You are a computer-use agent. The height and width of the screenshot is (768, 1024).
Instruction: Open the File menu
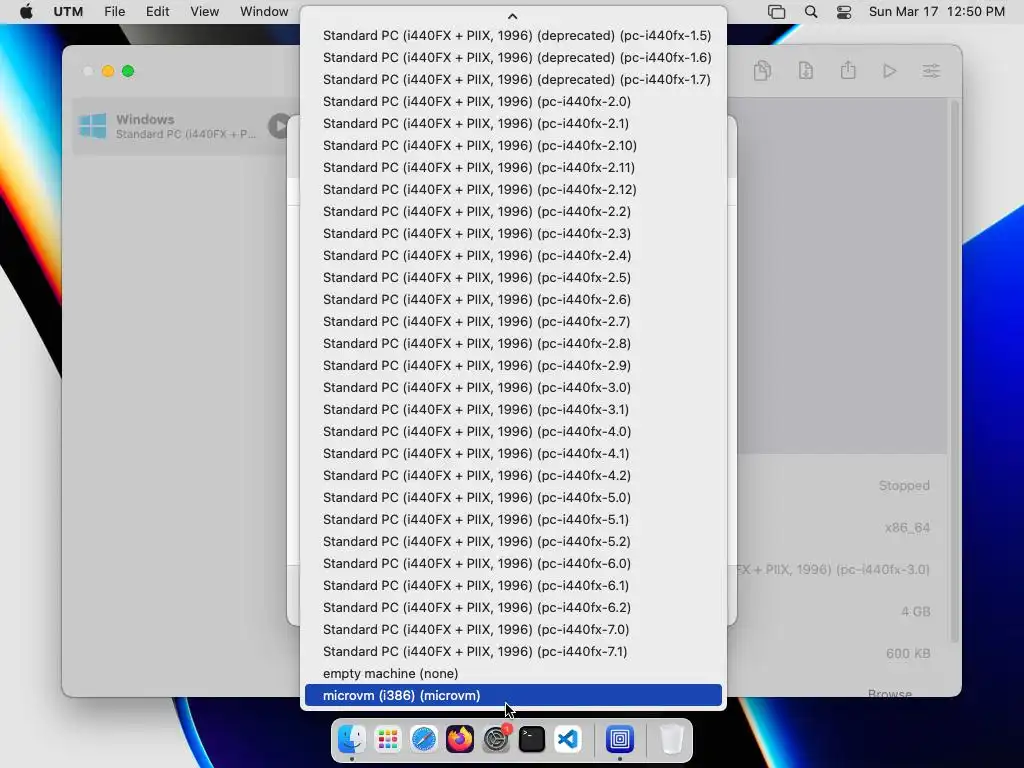[114, 12]
